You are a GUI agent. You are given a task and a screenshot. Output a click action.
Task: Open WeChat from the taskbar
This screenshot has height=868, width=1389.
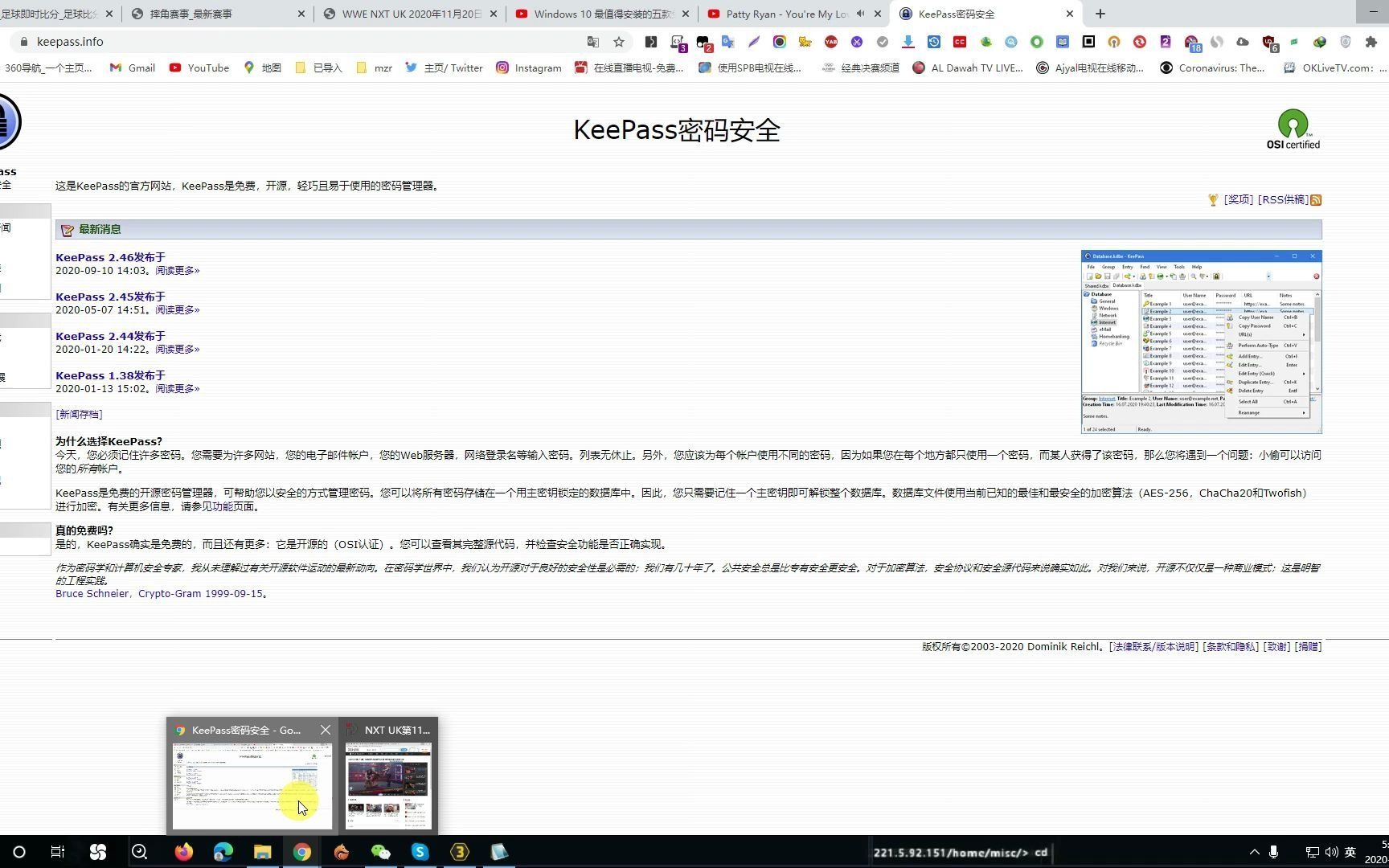(380, 852)
